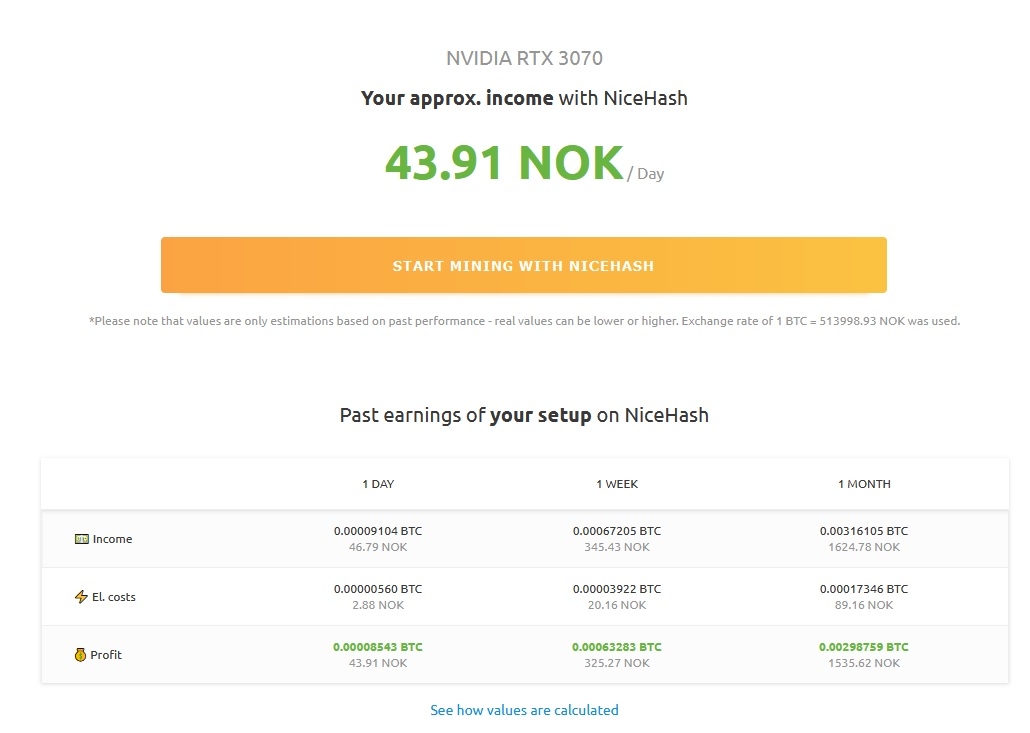
Task: Click the Income banknote icon
Action: (81, 539)
